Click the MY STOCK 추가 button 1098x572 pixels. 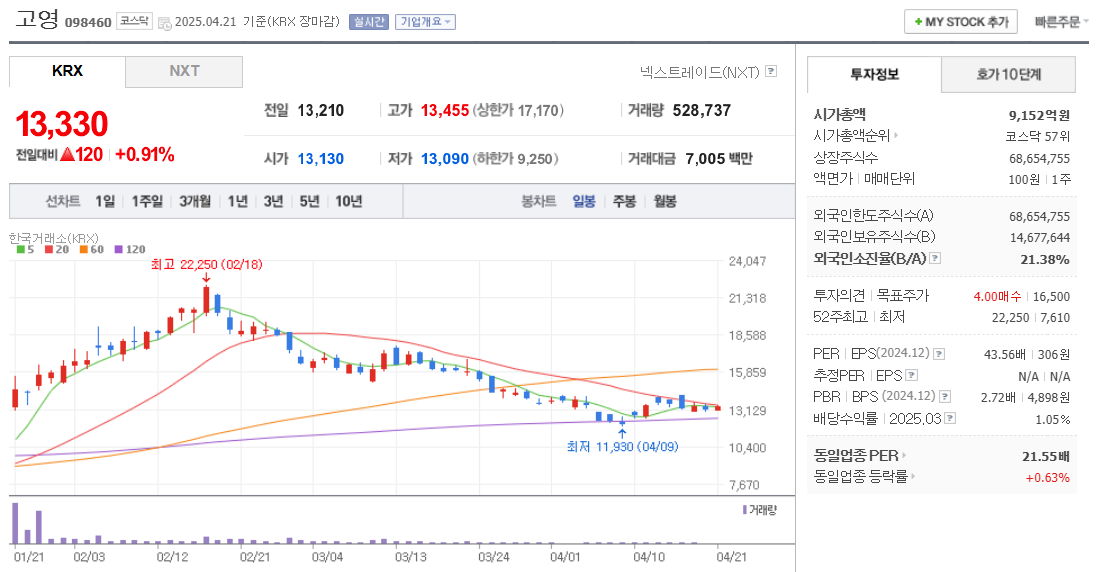click(961, 22)
